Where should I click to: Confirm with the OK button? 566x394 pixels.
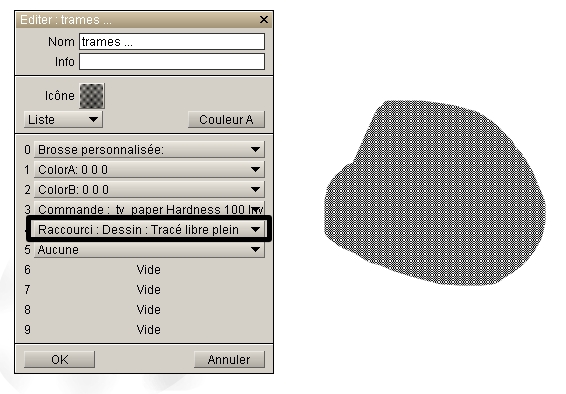point(60,359)
